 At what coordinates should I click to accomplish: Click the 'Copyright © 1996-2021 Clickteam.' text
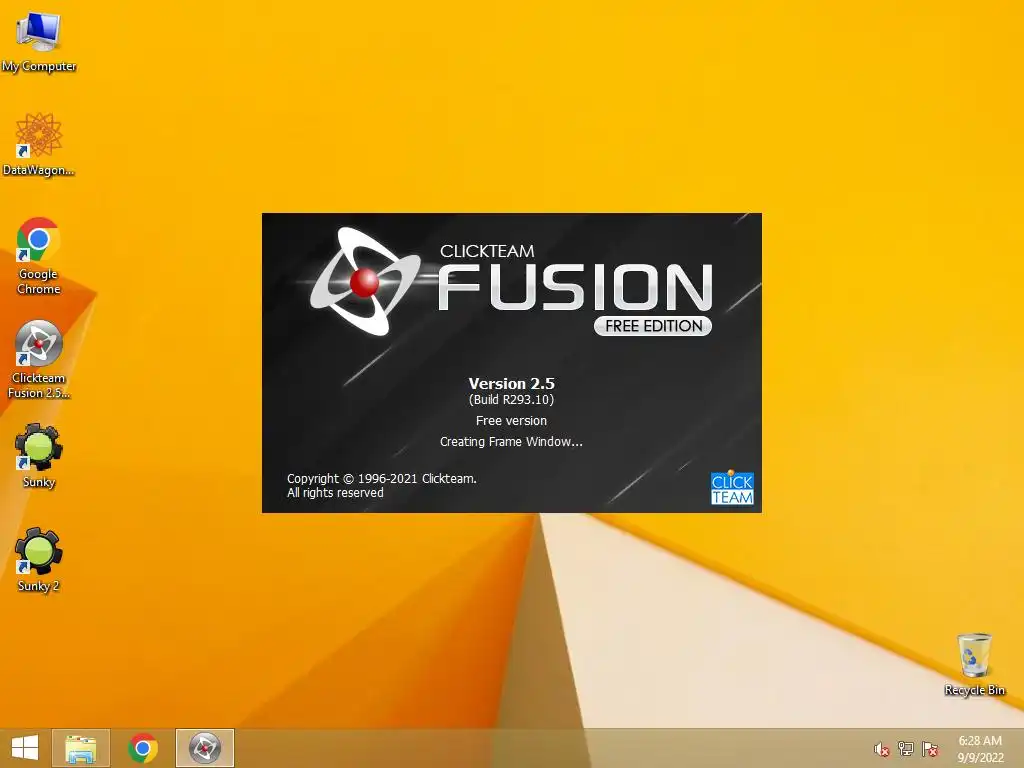click(382, 479)
